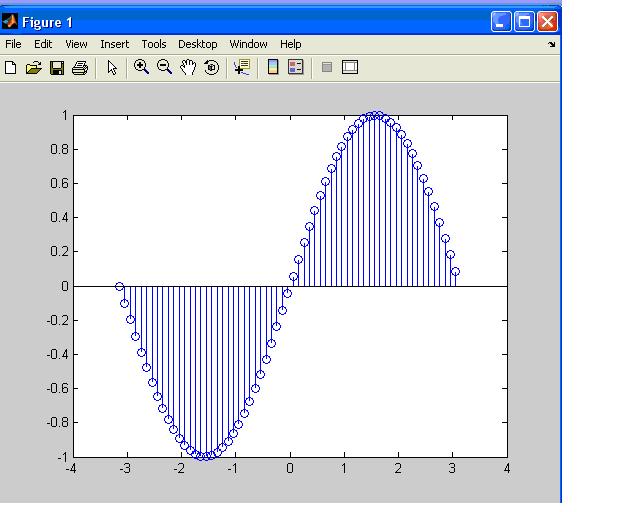The height and width of the screenshot is (512, 640).
Task: Print the figure using the printer icon
Action: tap(80, 67)
